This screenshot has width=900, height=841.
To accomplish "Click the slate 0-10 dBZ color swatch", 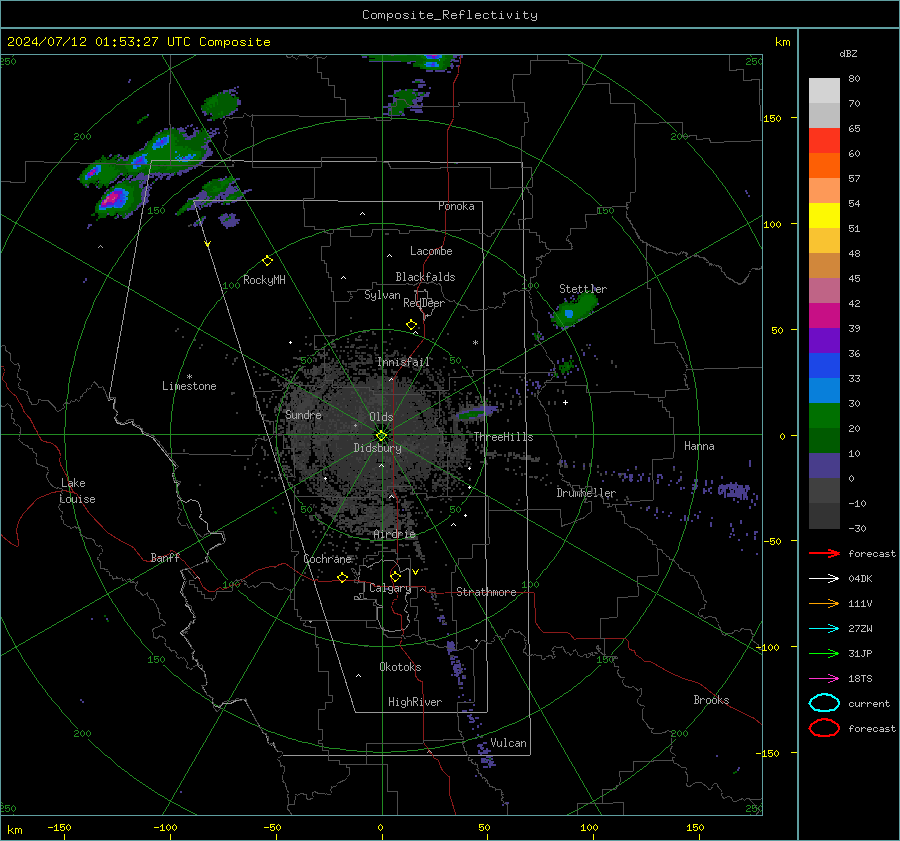I will pos(824,466).
